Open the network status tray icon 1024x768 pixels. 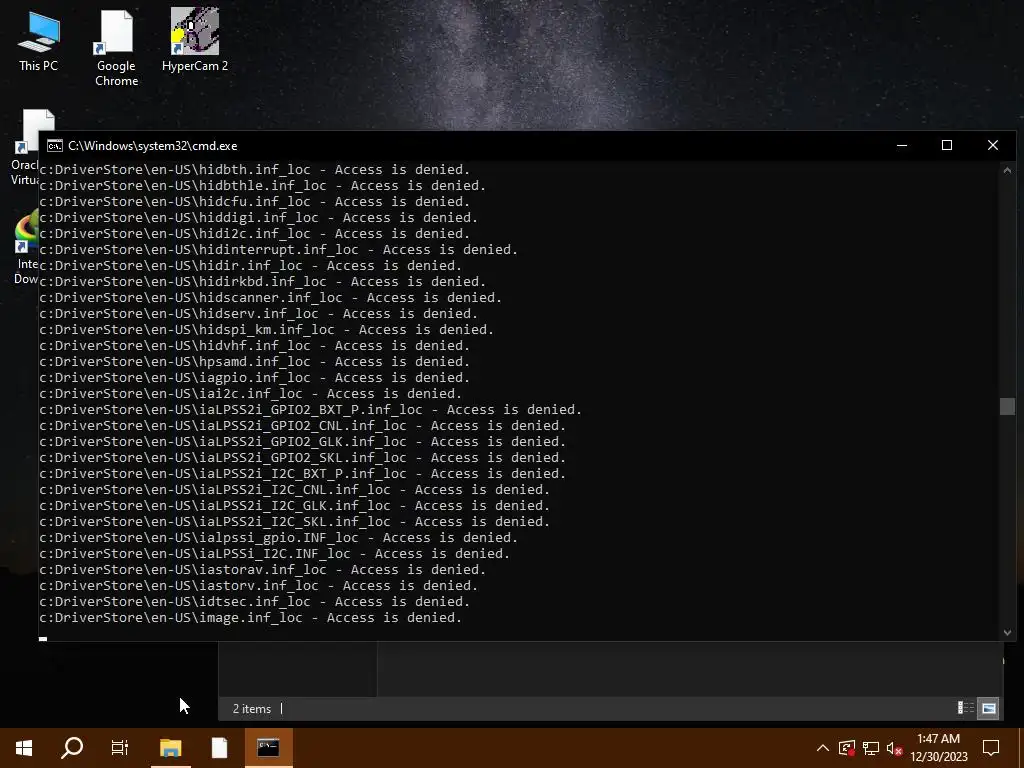[x=871, y=748]
